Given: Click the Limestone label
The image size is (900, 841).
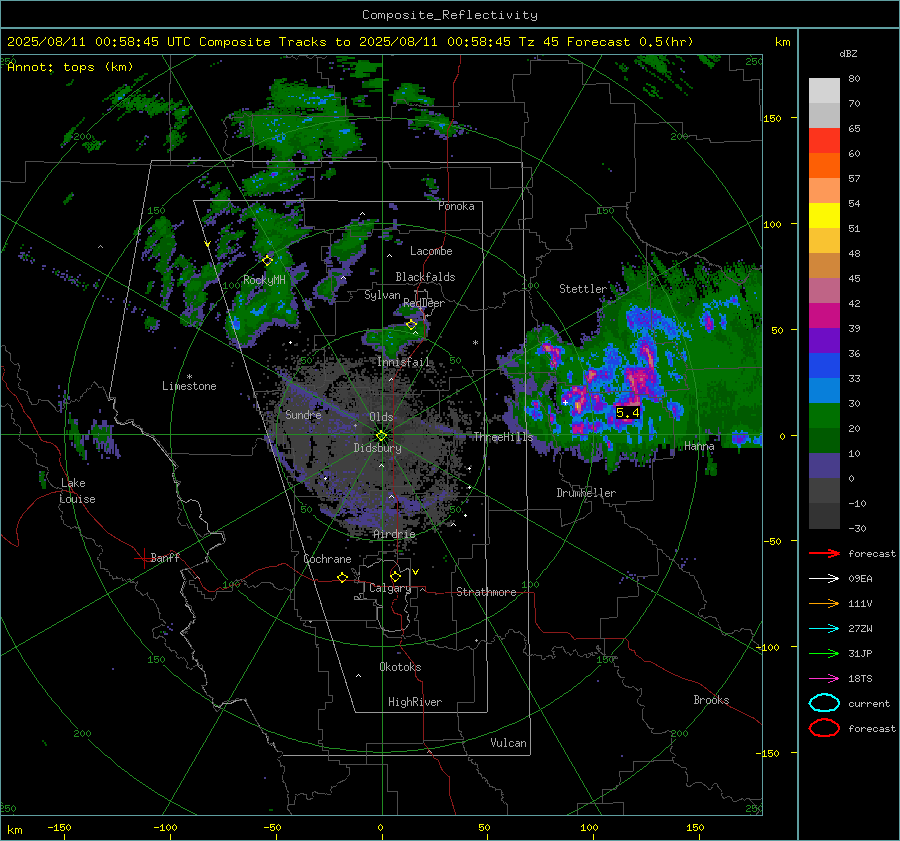Looking at the screenshot, I should (x=189, y=386).
